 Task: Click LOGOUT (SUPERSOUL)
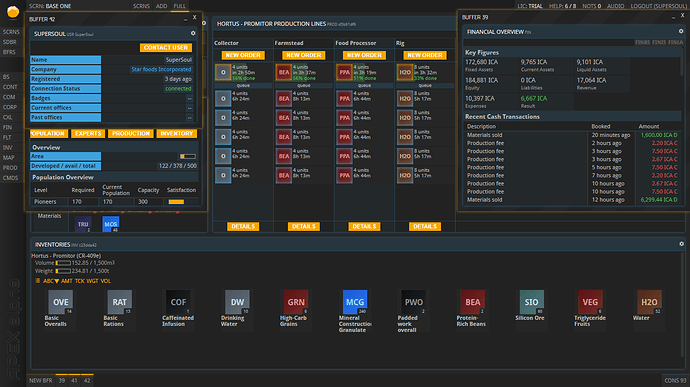[x=658, y=6]
